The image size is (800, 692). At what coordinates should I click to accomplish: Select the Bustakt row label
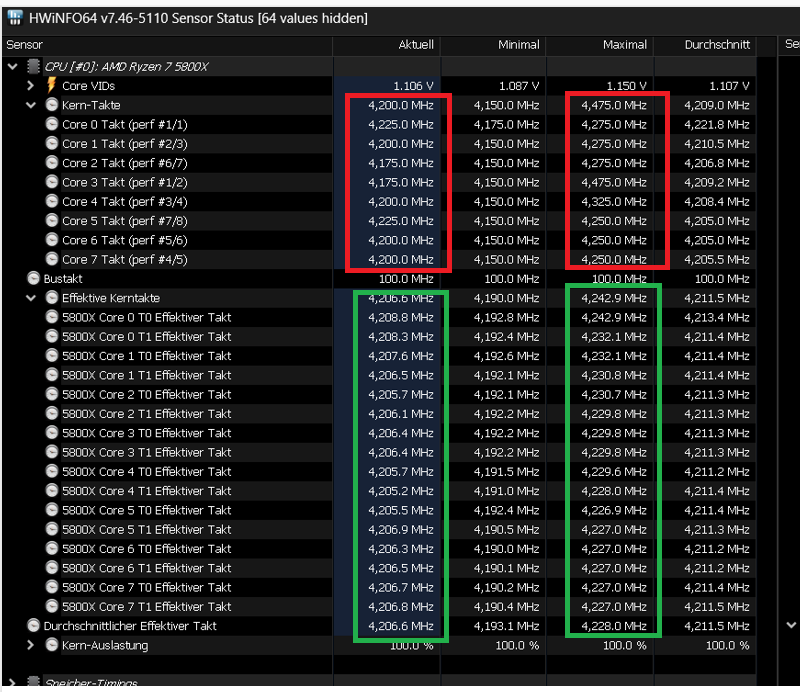(63, 279)
